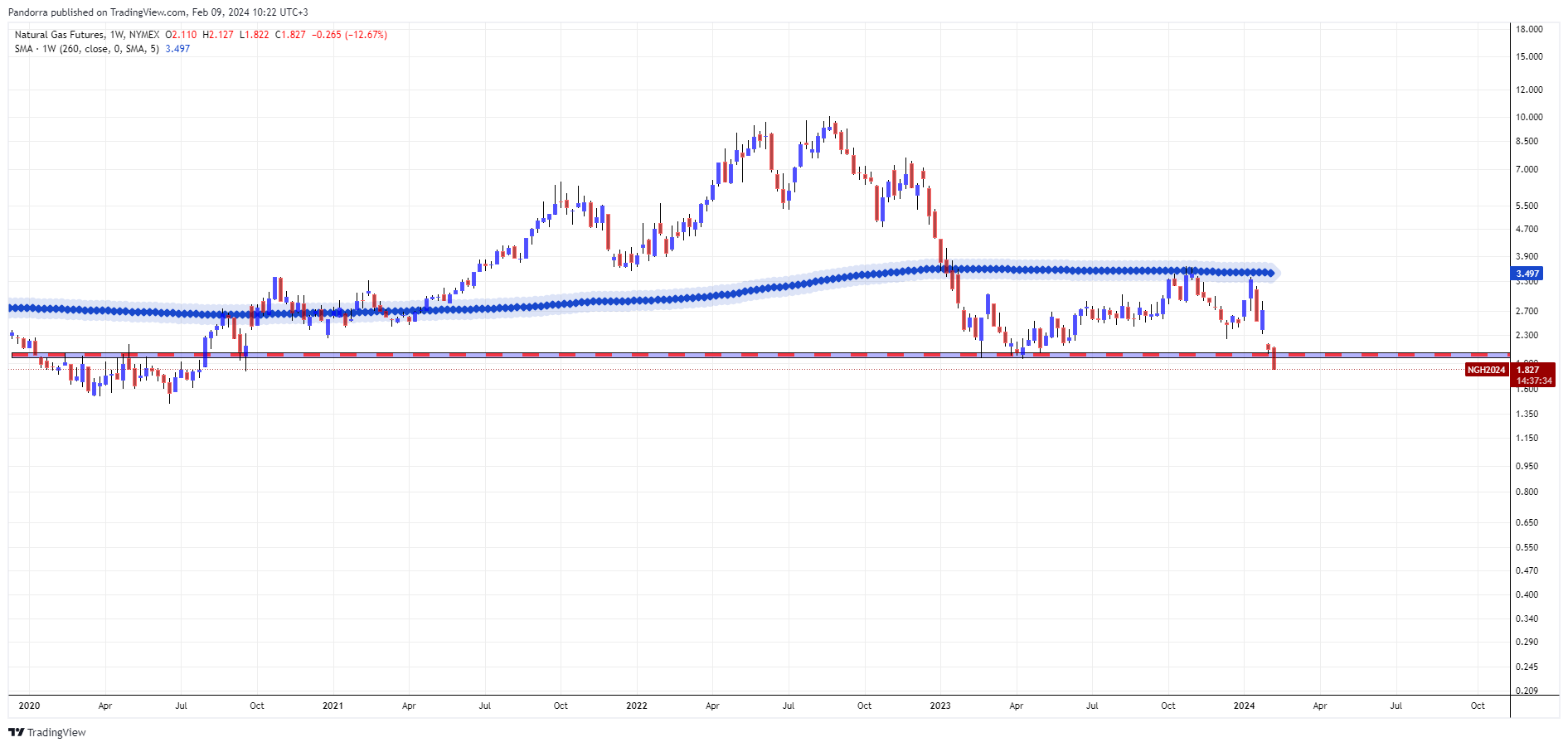Click the close value C1.827
Viewport: 1568px width, 747px height.
pyautogui.click(x=290, y=35)
